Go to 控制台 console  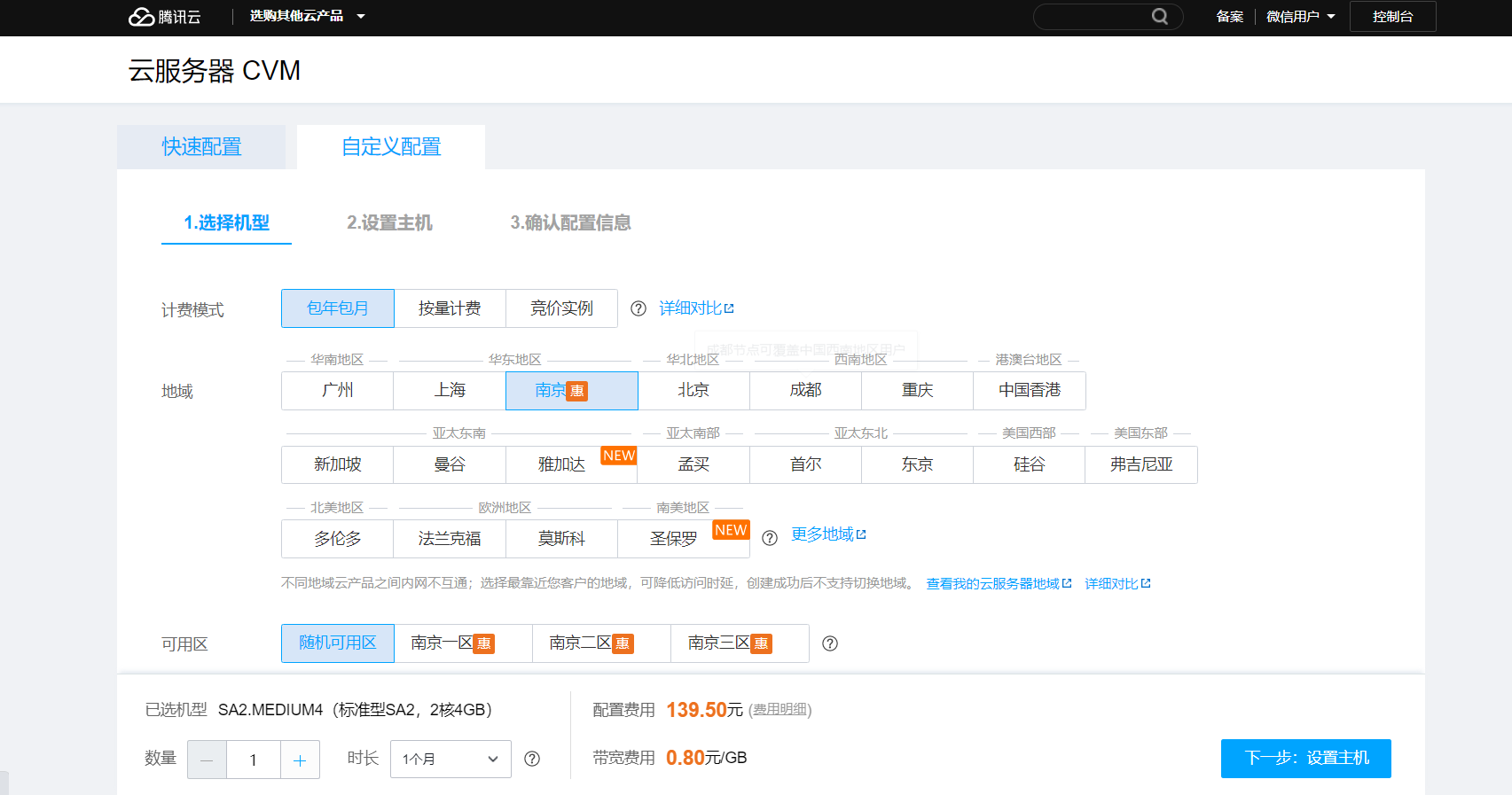click(x=1392, y=16)
